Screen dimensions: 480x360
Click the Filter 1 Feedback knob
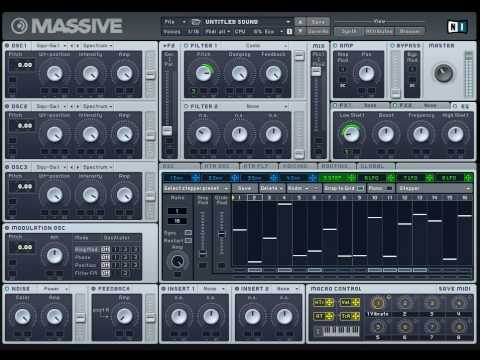(273, 73)
